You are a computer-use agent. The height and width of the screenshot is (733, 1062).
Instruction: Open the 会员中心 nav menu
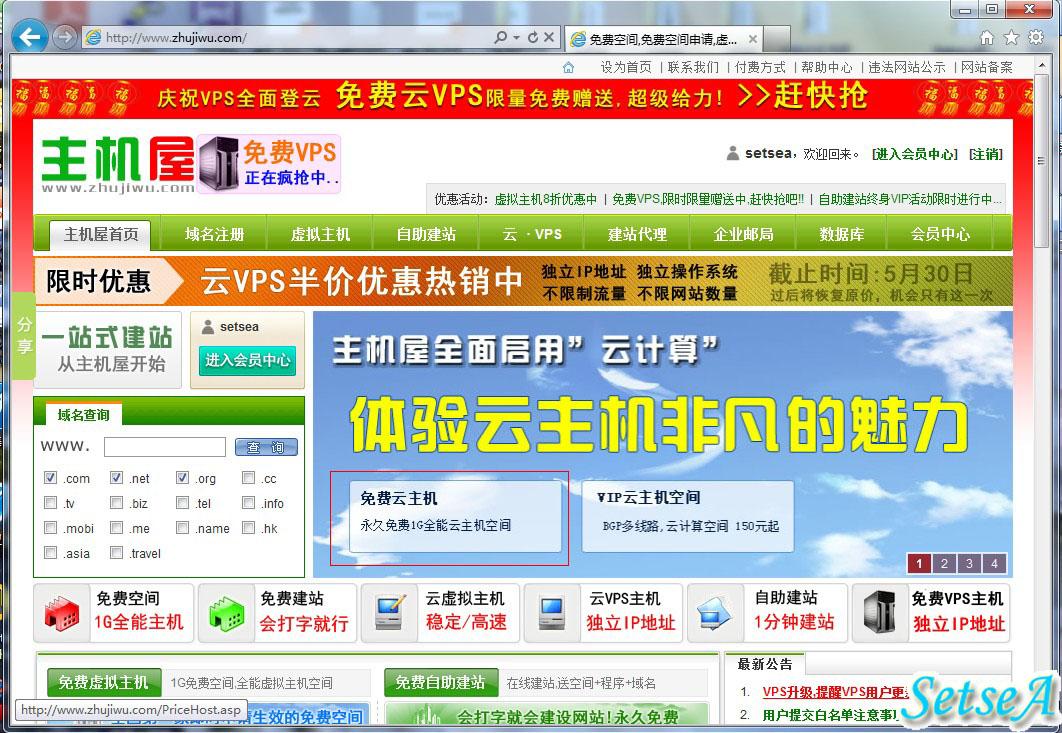click(940, 234)
